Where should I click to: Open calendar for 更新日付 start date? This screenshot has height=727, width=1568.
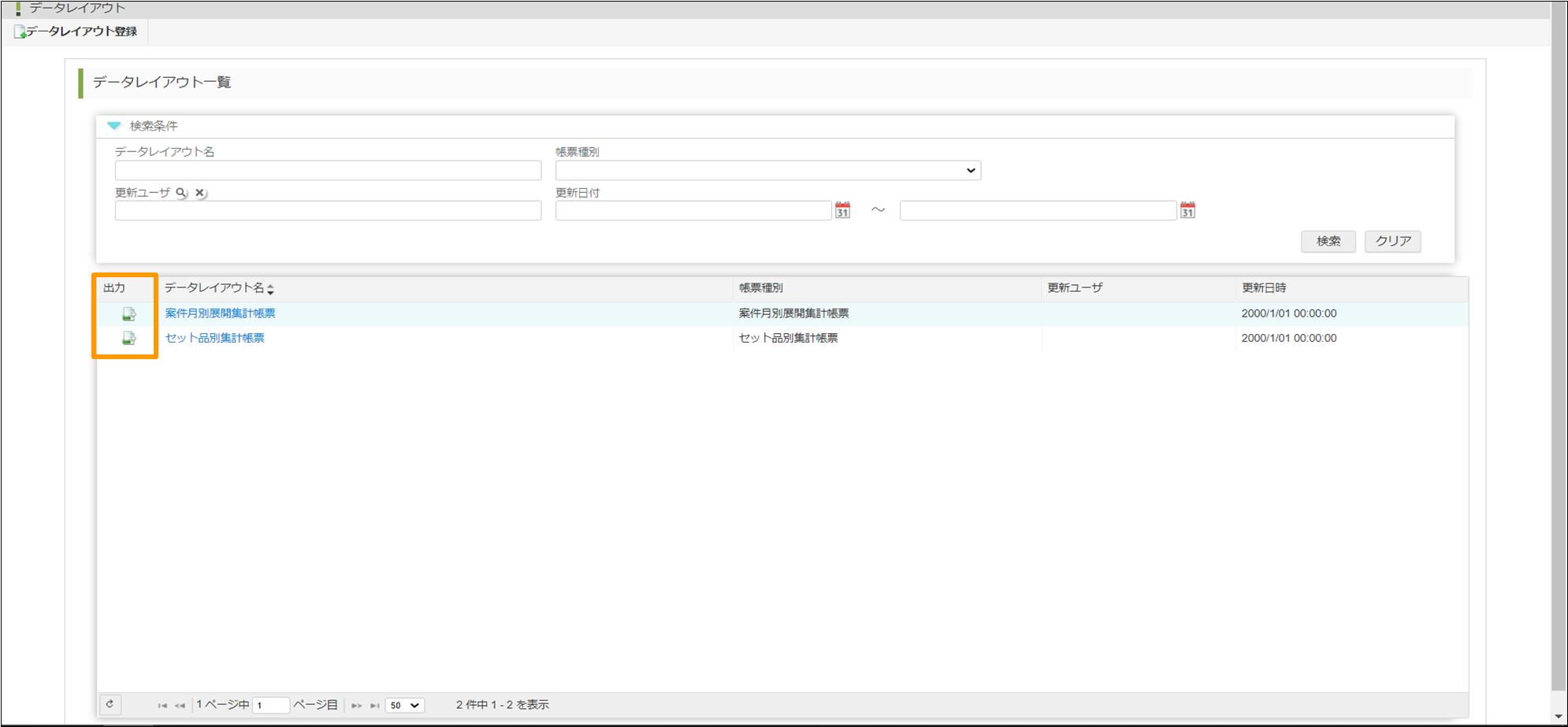pos(842,210)
